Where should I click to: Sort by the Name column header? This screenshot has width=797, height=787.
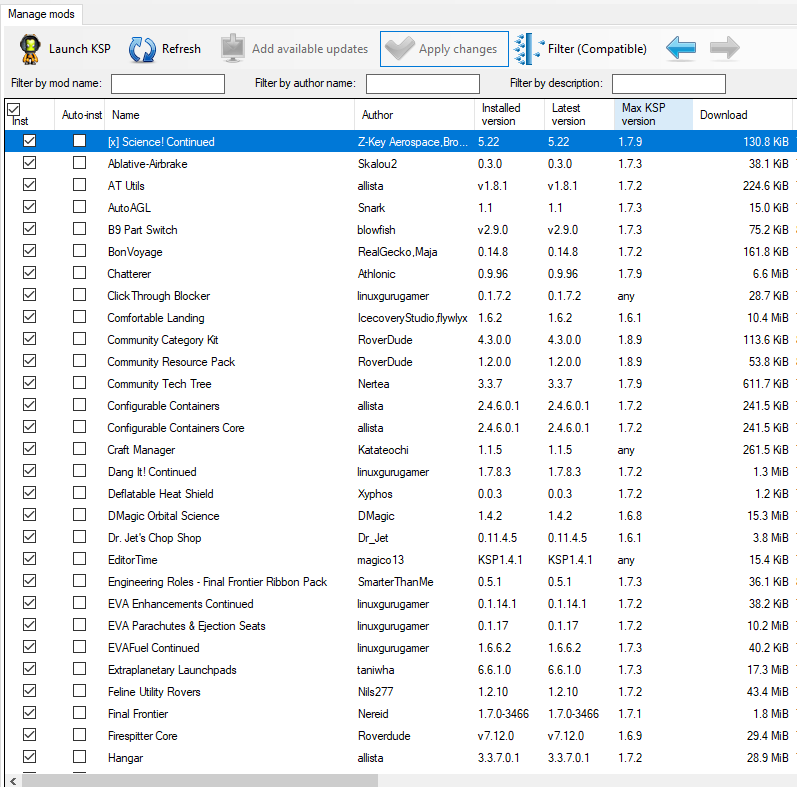229,115
